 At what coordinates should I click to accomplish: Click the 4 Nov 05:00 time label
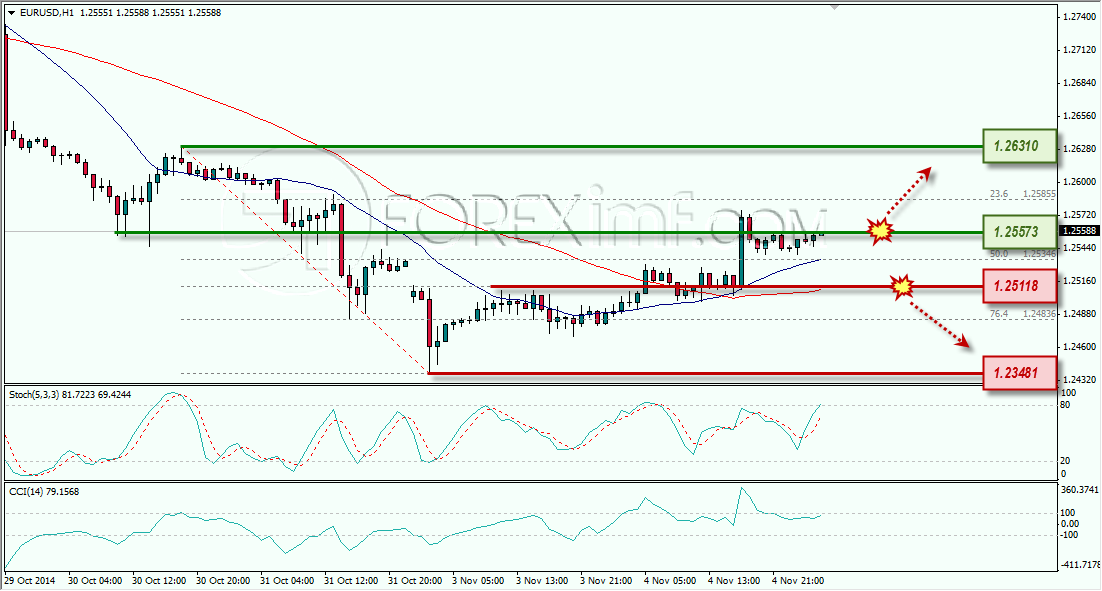point(670,580)
